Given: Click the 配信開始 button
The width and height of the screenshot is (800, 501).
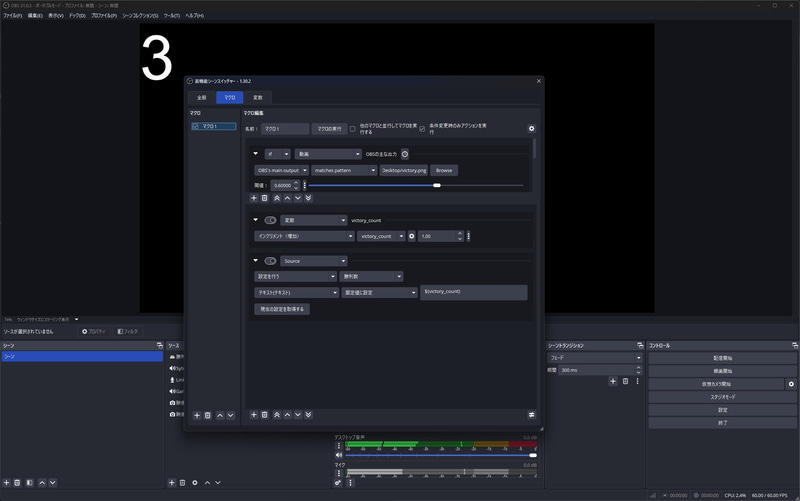Looking at the screenshot, I should 722,358.
